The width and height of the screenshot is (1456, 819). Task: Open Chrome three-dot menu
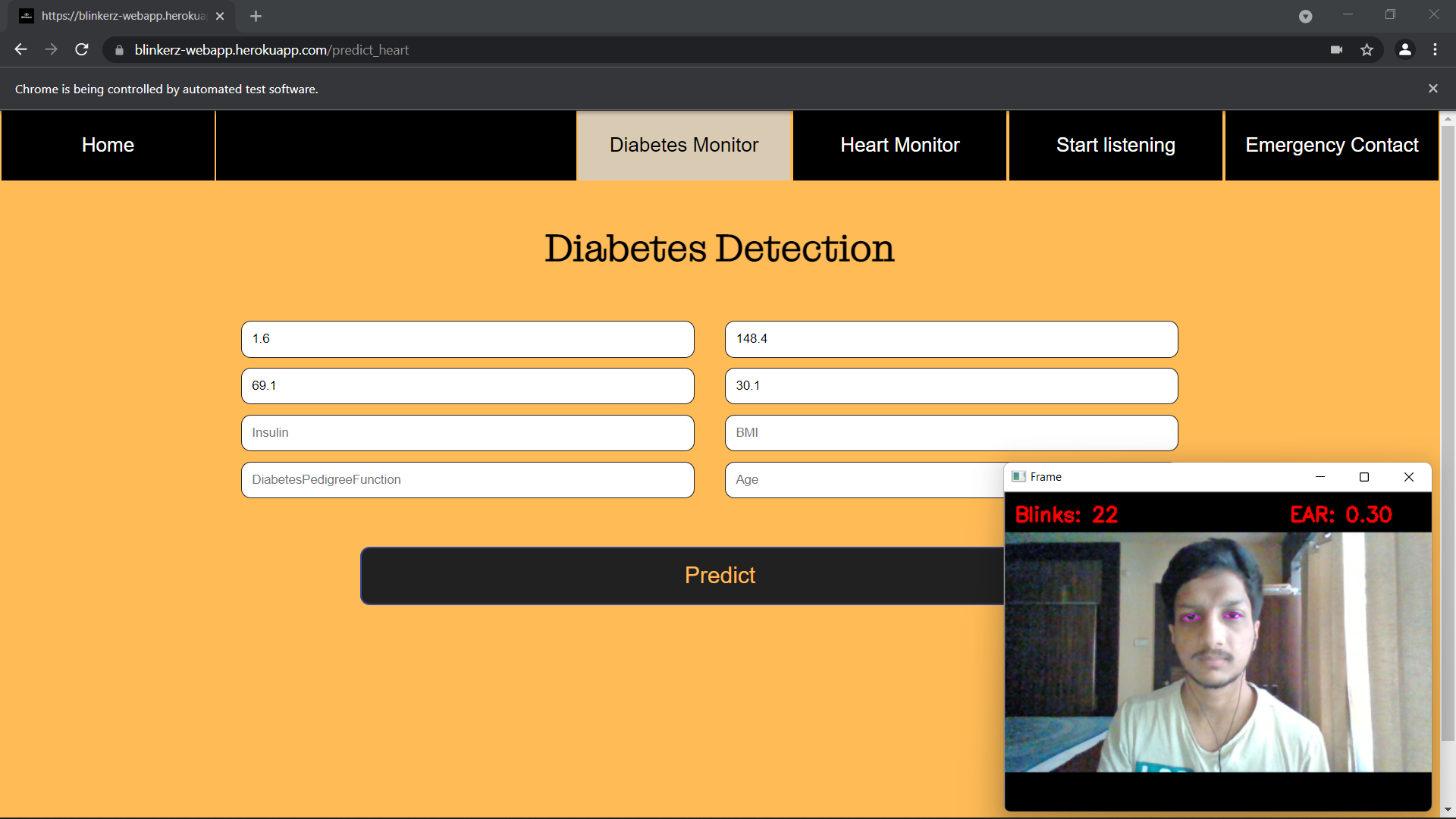click(1435, 50)
